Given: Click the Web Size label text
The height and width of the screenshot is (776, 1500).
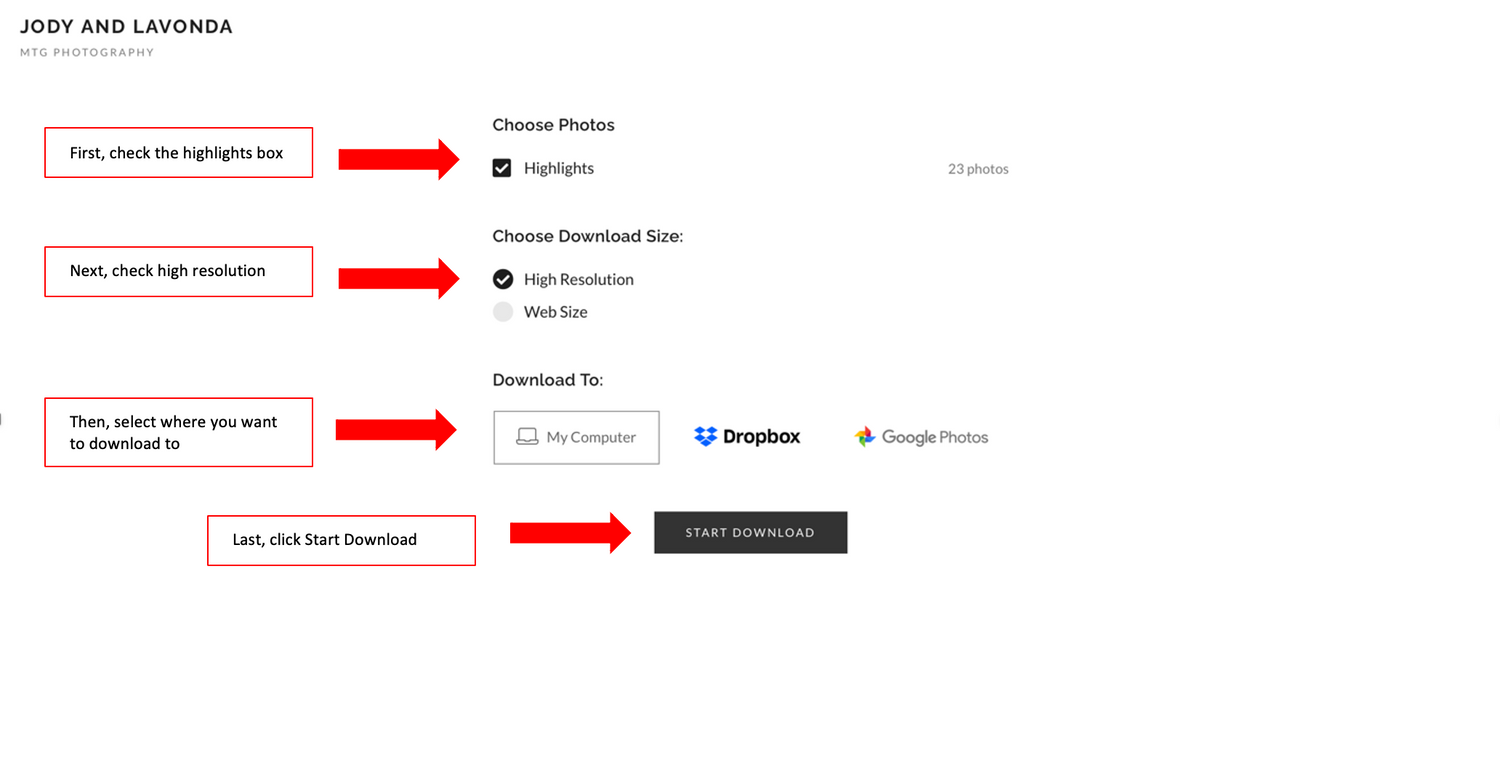Looking at the screenshot, I should click(x=556, y=312).
